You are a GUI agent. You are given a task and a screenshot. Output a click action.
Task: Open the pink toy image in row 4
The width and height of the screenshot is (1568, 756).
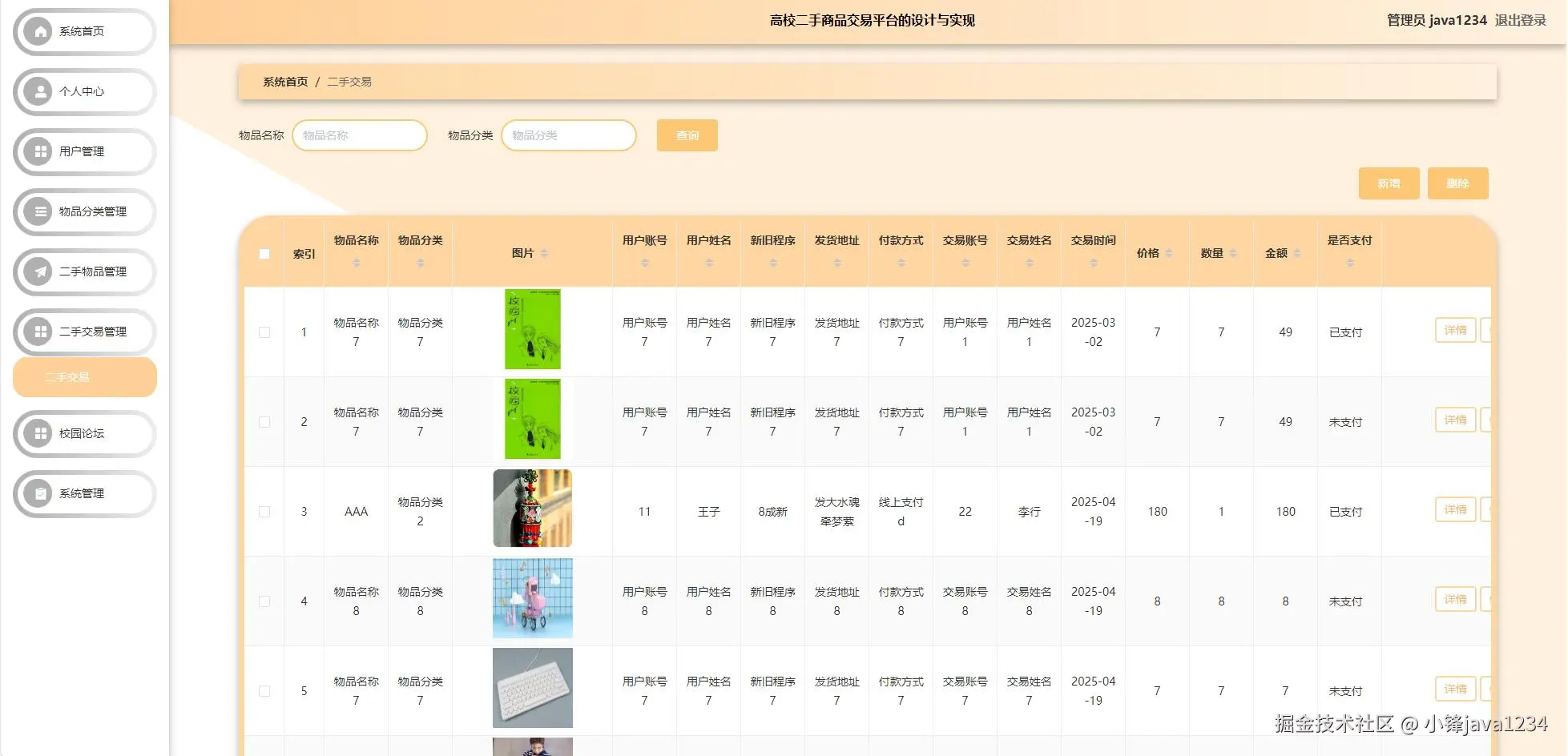tap(533, 598)
